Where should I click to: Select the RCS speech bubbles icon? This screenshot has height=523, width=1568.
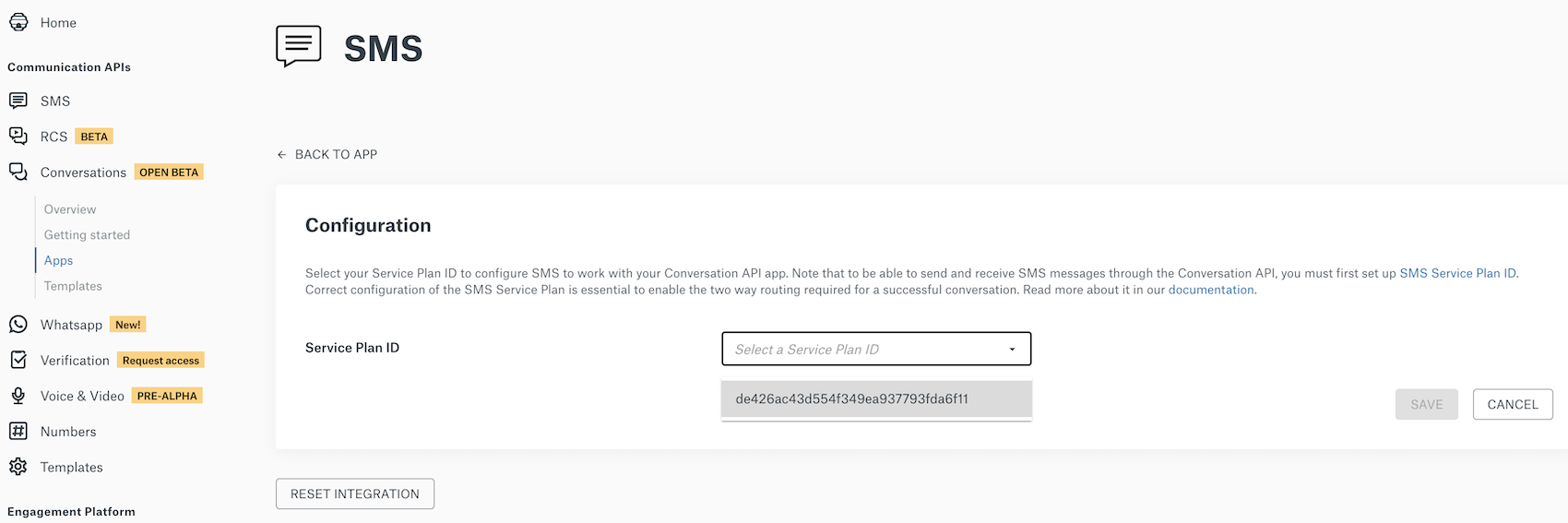(x=18, y=137)
